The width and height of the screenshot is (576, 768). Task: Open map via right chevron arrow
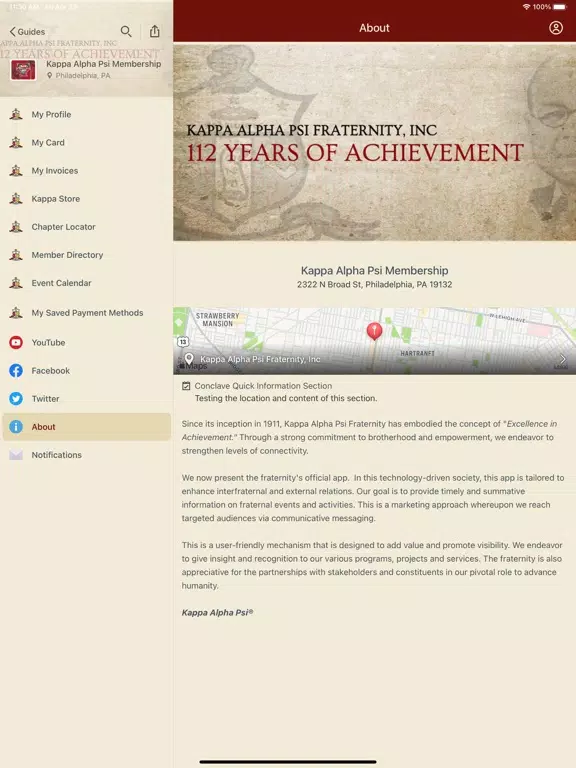point(563,359)
